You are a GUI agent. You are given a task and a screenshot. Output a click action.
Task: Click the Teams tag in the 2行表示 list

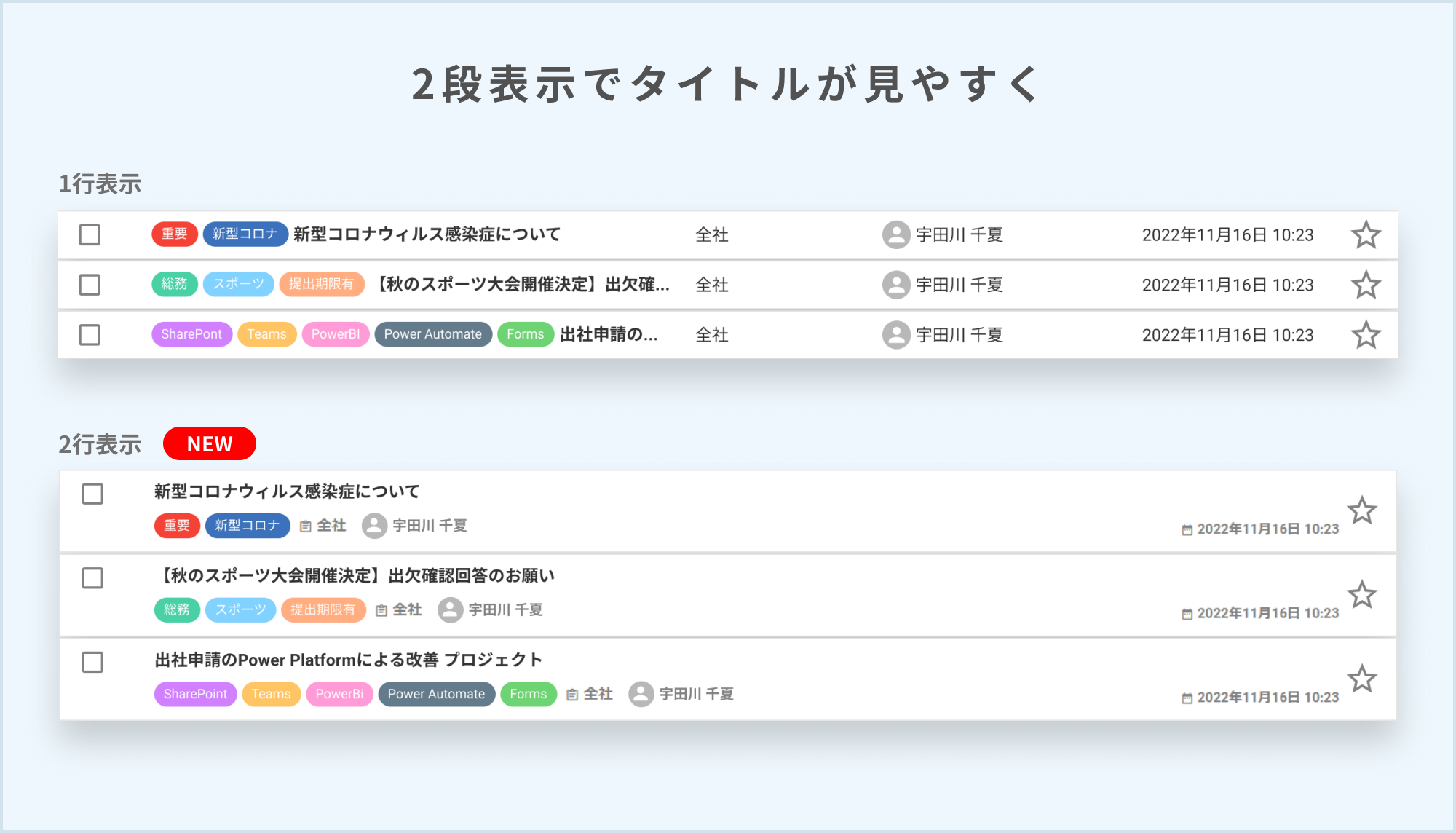tap(272, 694)
